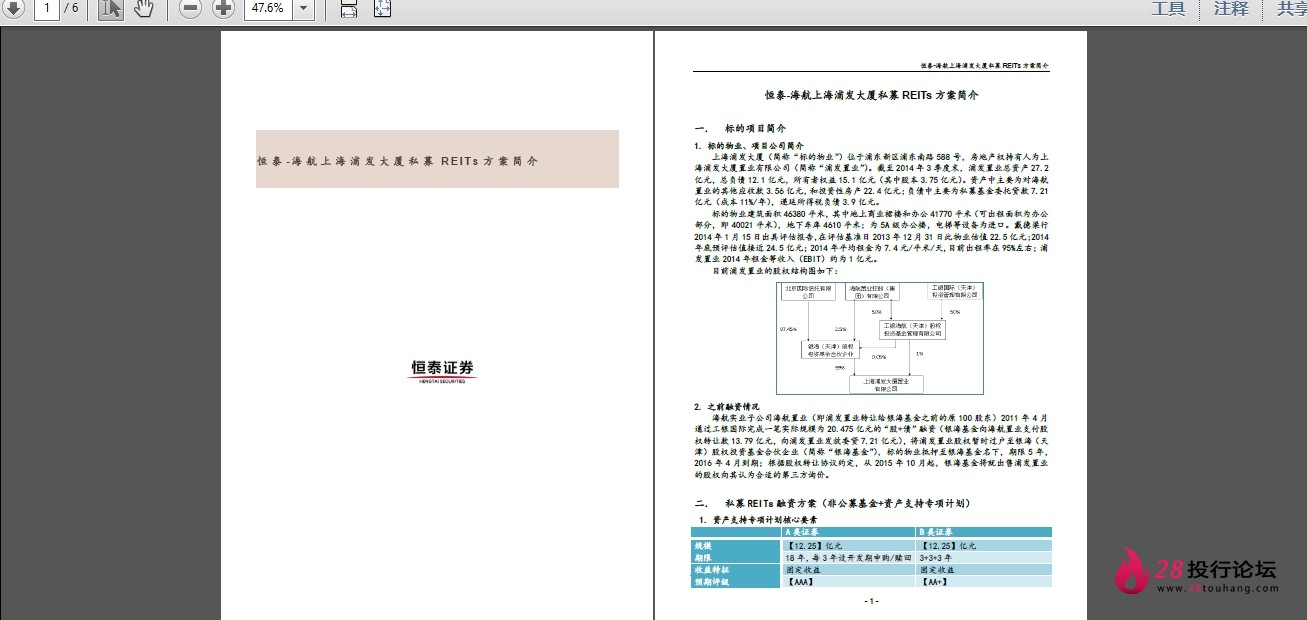Open the zoom percentage dropdown arrow
This screenshot has width=1307, height=620.
click(303, 9)
